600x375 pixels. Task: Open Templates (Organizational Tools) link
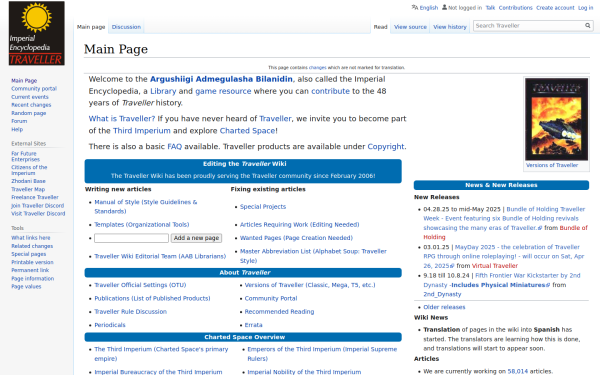coord(142,225)
